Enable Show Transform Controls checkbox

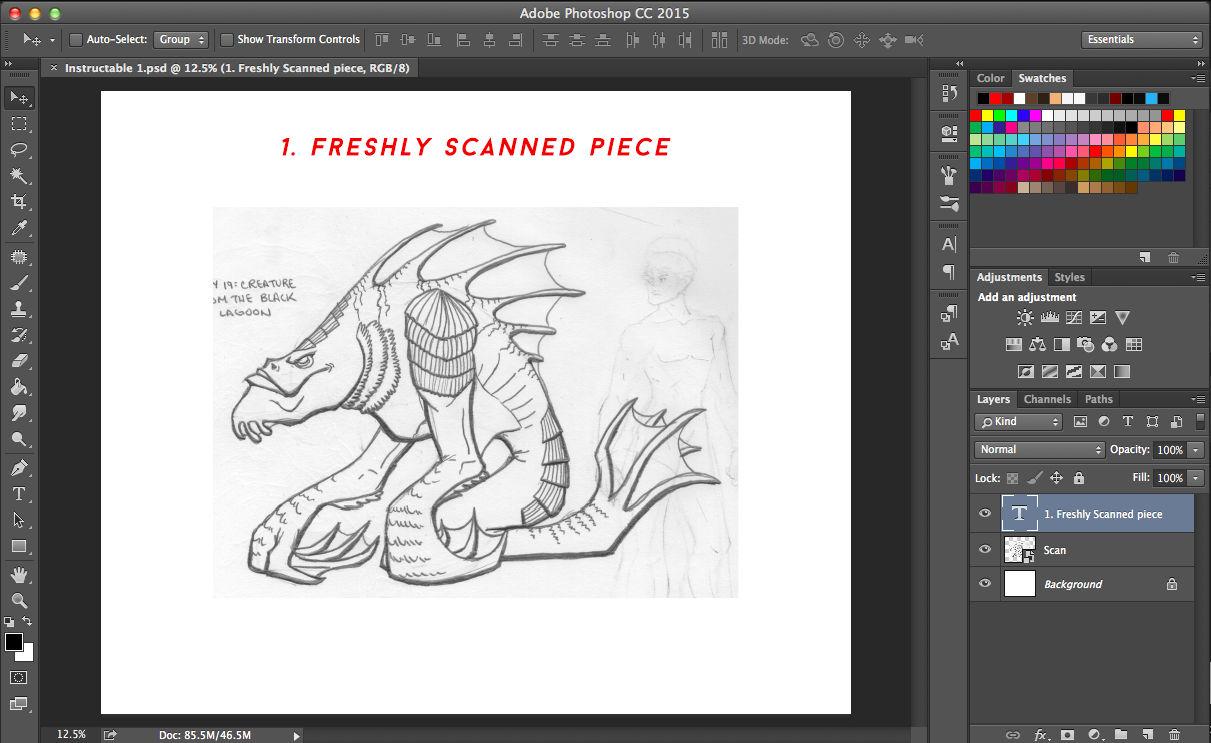click(x=227, y=40)
